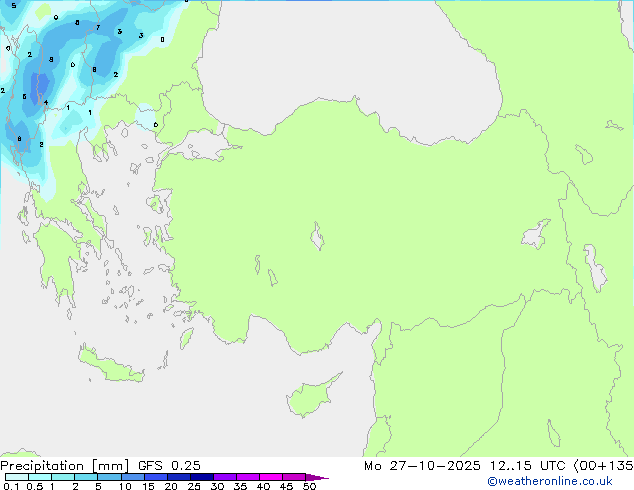Click the 1–2 mm legend color swatch
634x490 pixels.
pyautogui.click(x=63, y=477)
